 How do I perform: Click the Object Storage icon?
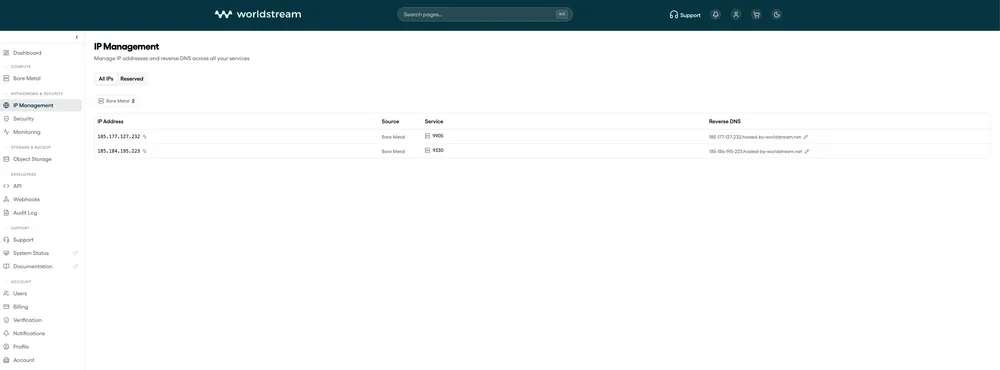(x=6, y=159)
